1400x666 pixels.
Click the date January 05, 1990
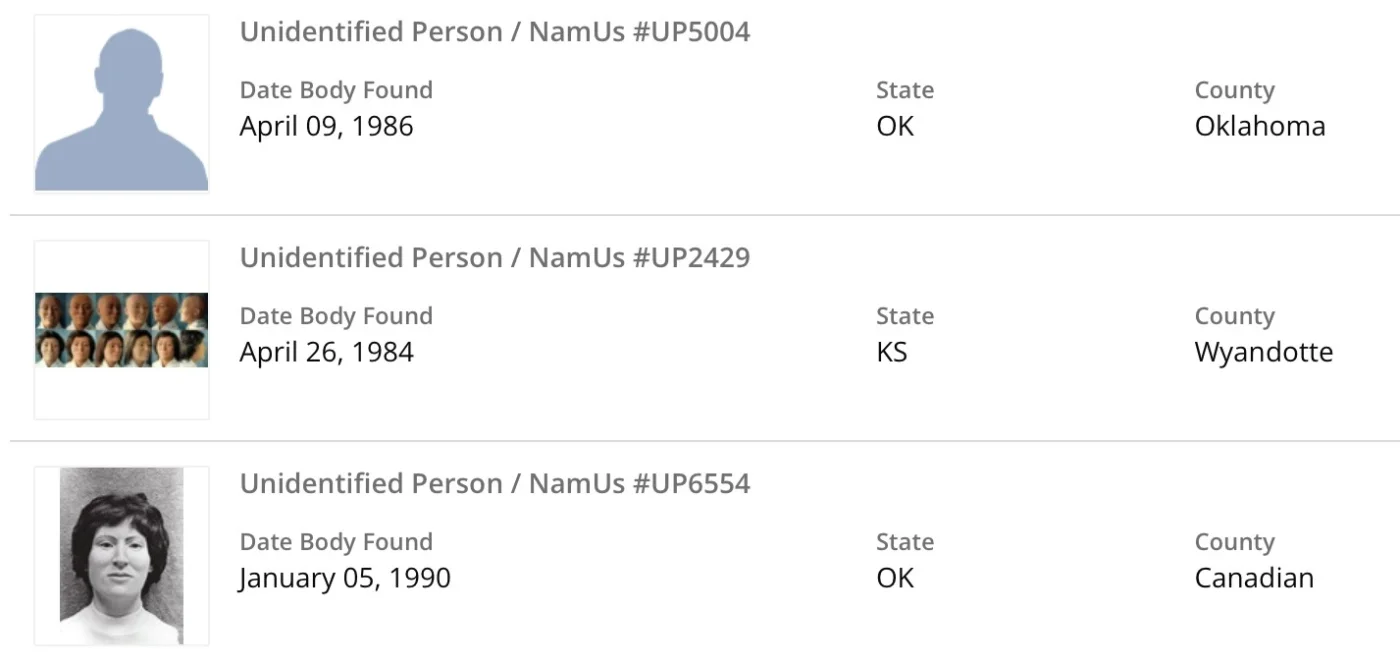(x=344, y=578)
